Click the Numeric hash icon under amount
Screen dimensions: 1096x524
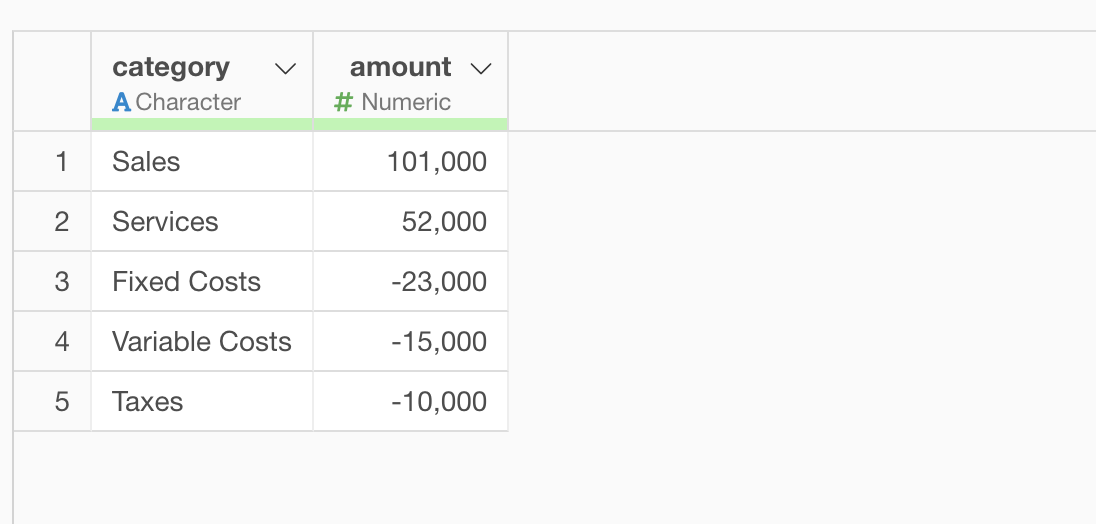(x=343, y=102)
